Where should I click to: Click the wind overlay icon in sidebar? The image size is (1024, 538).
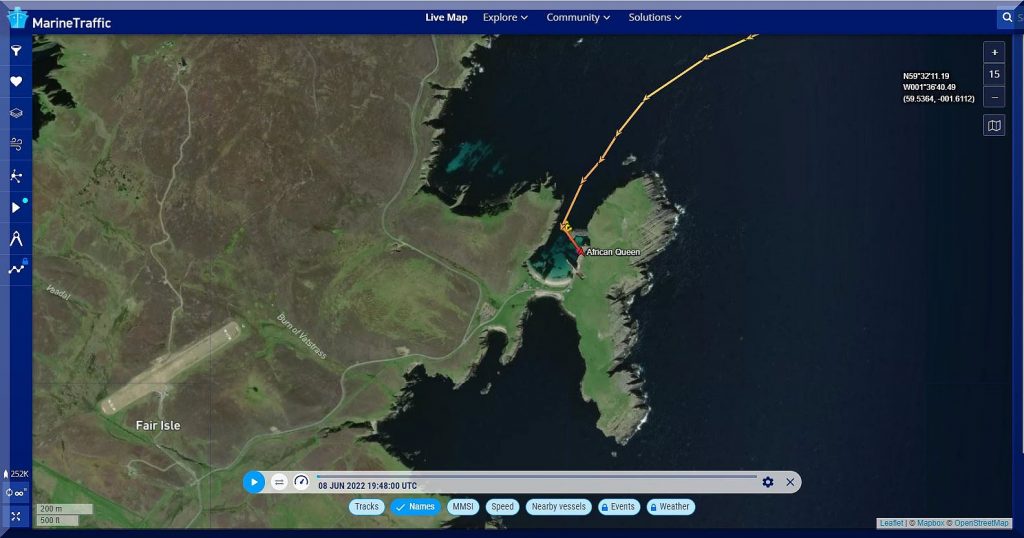(x=16, y=144)
